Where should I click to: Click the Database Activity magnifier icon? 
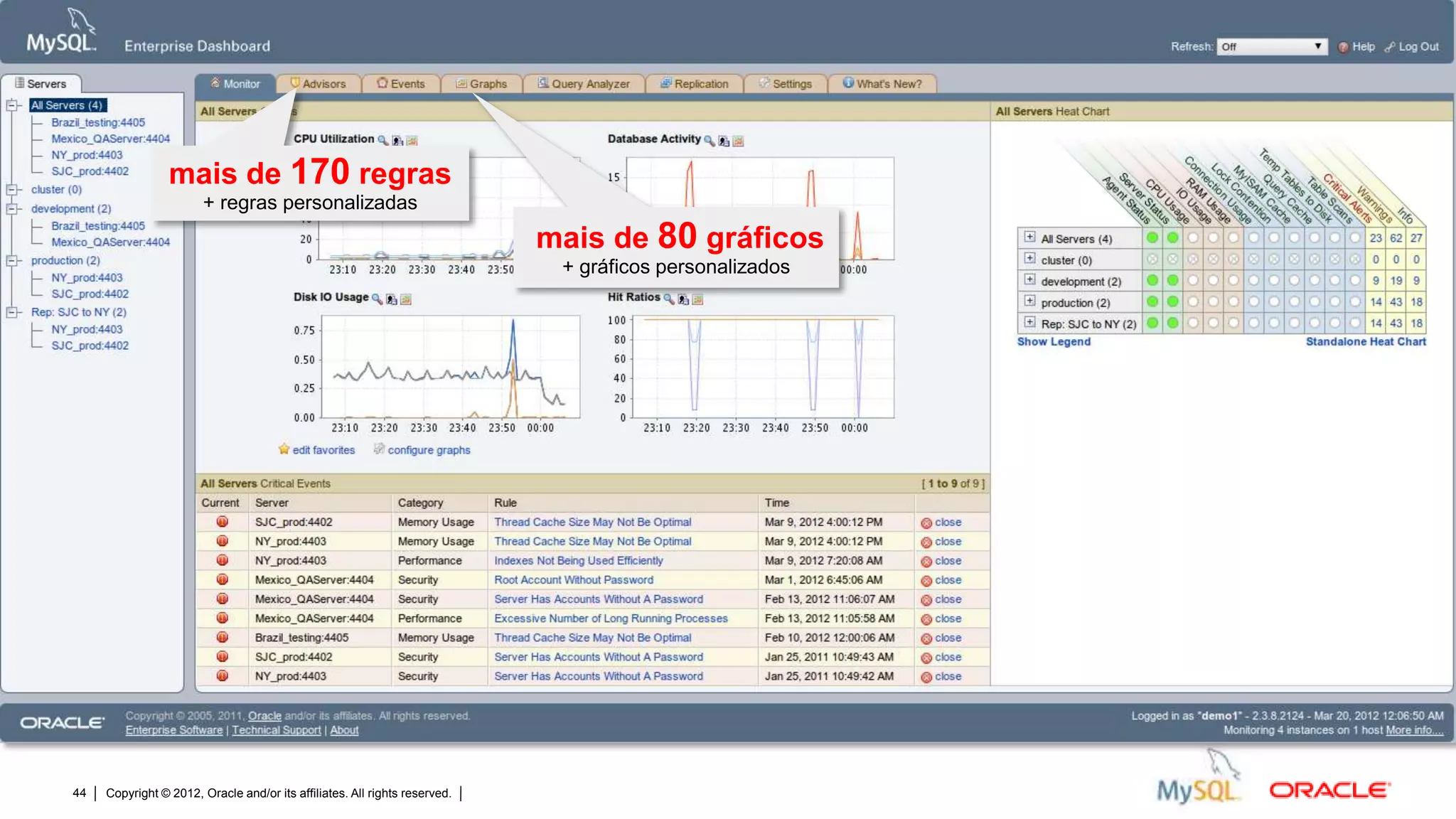709,140
